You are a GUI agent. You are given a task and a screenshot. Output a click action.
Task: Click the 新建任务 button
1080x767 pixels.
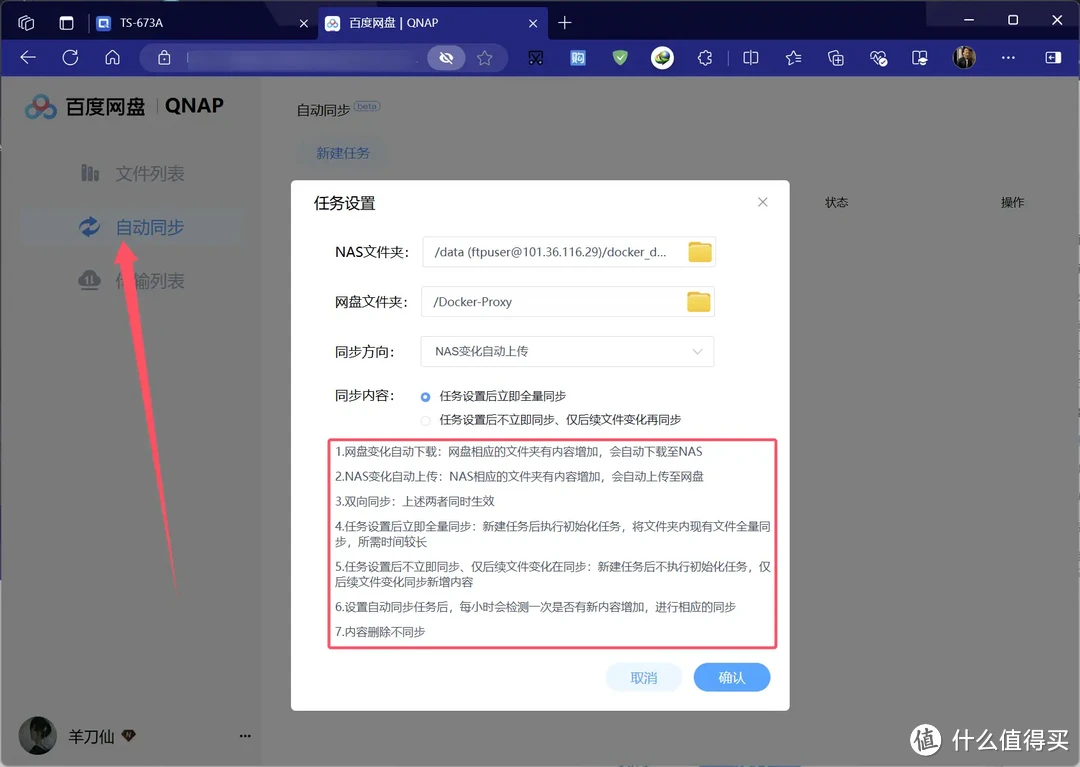(x=342, y=153)
